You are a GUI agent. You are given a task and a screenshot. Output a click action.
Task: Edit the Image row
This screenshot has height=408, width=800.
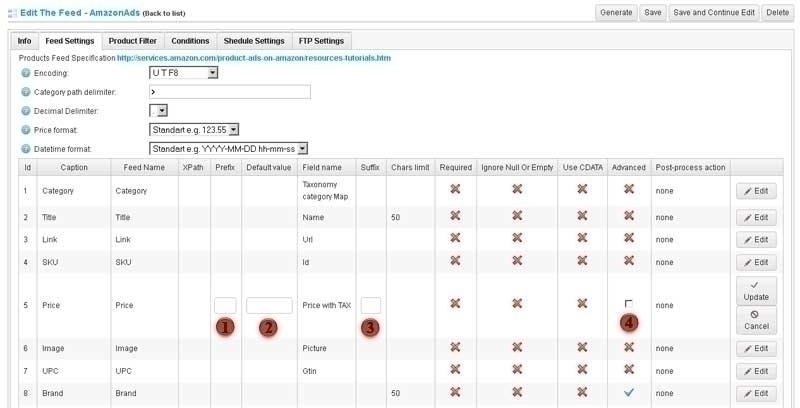[x=756, y=349]
